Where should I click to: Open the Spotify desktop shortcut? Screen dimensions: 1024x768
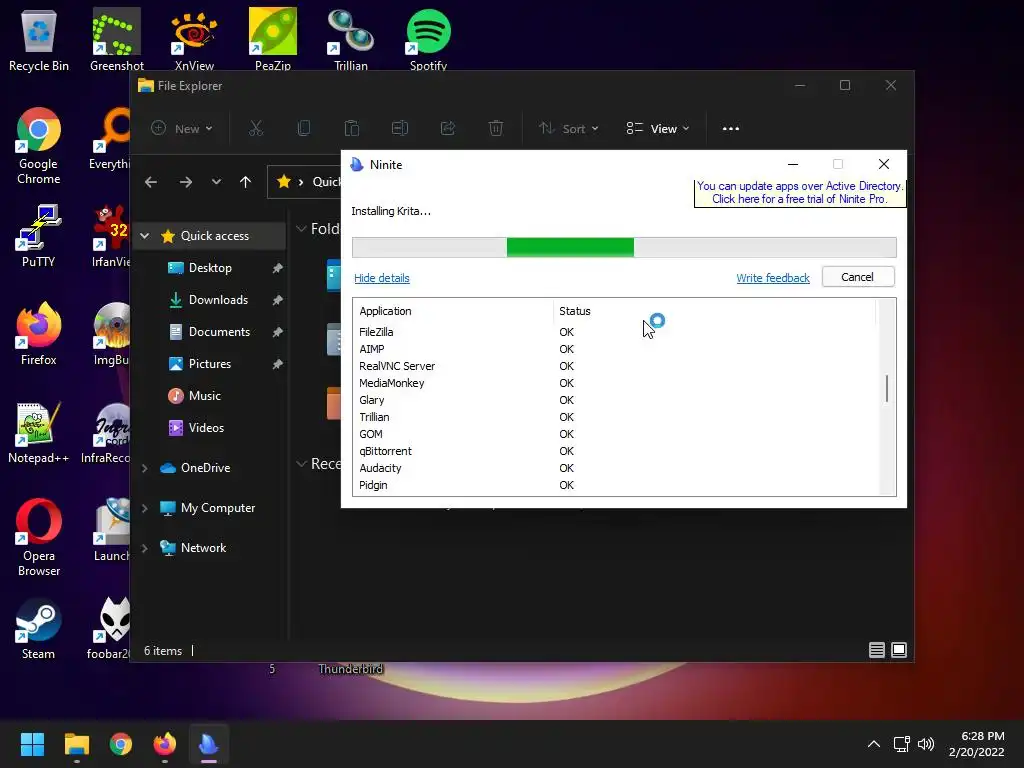pyautogui.click(x=428, y=40)
